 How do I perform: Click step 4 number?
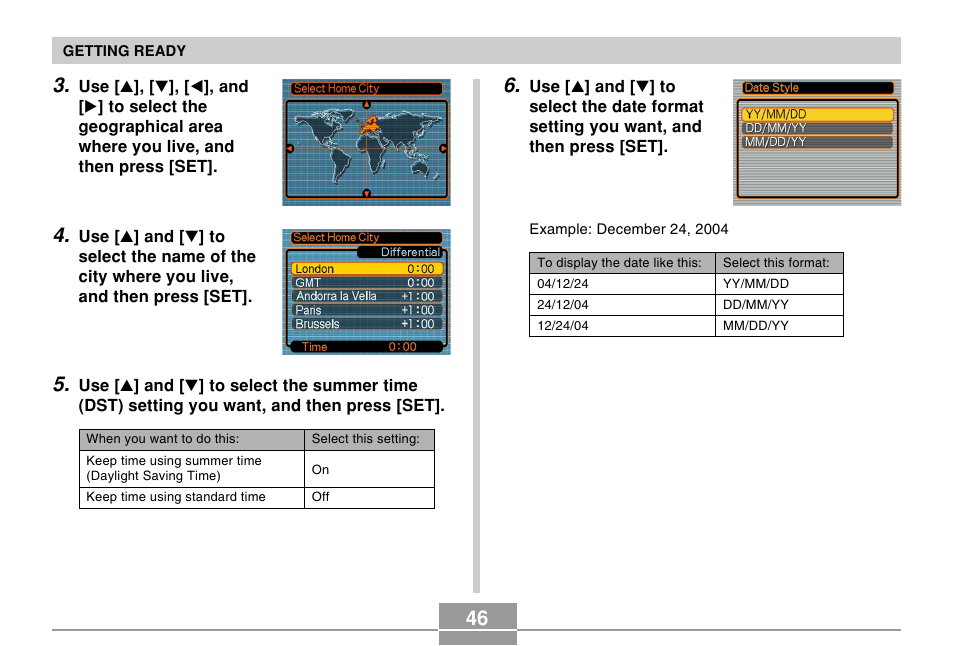61,235
